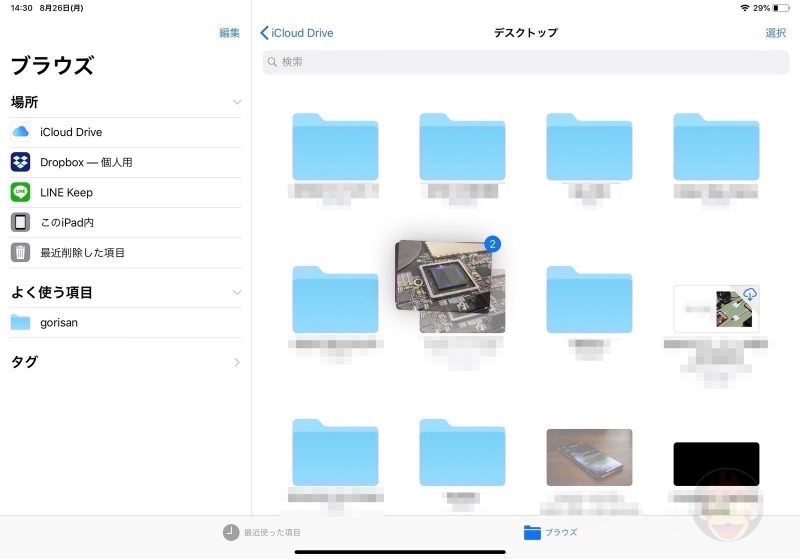Image resolution: width=800 pixels, height=559 pixels.
Task: Open the smartphone photo thumbnail
Action: coord(589,457)
